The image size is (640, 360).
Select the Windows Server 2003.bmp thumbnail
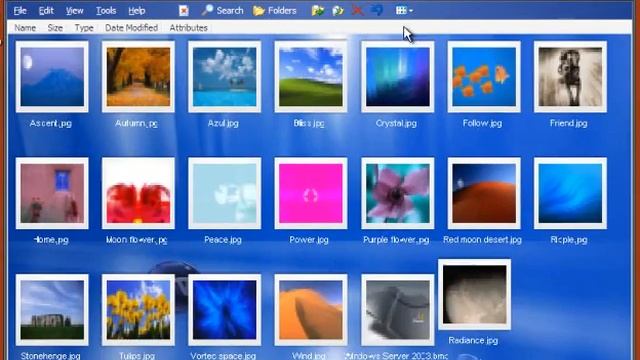[x=398, y=310]
